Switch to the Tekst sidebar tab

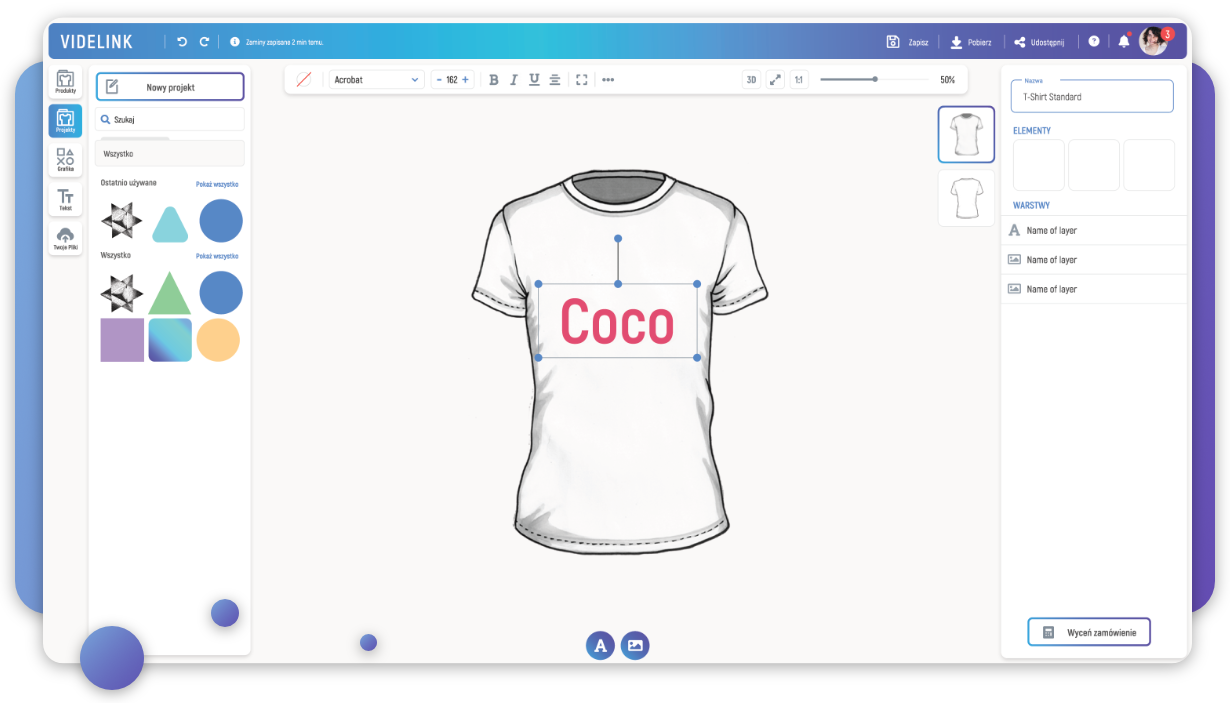click(65, 199)
